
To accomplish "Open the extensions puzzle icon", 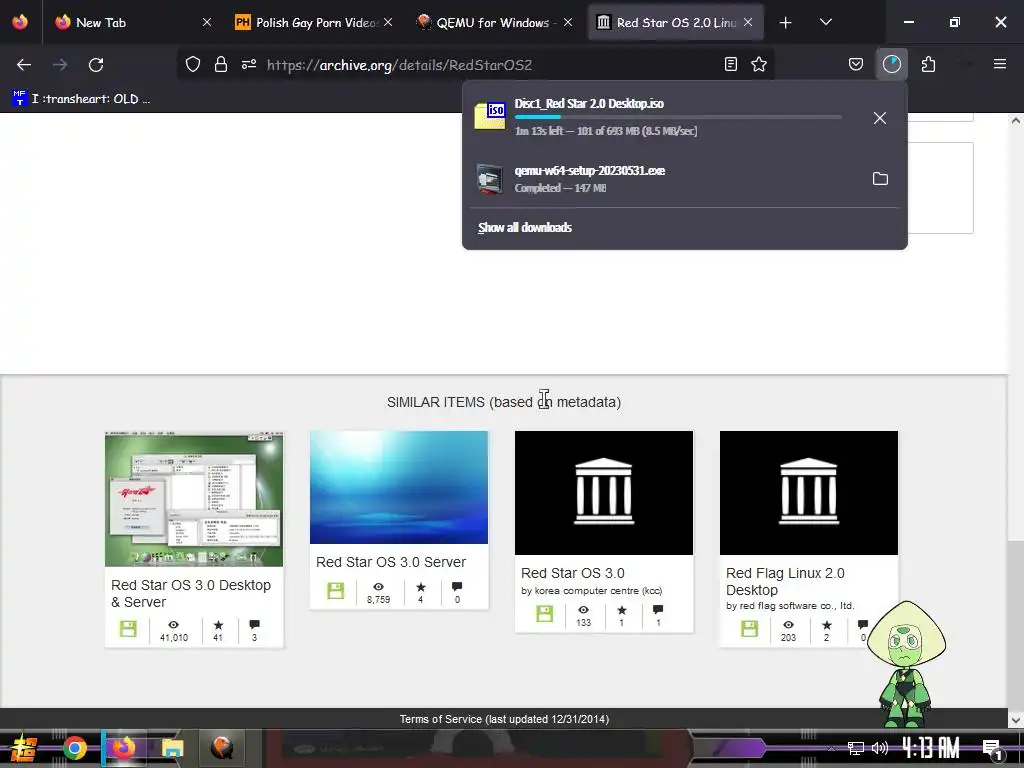I will click(928, 64).
